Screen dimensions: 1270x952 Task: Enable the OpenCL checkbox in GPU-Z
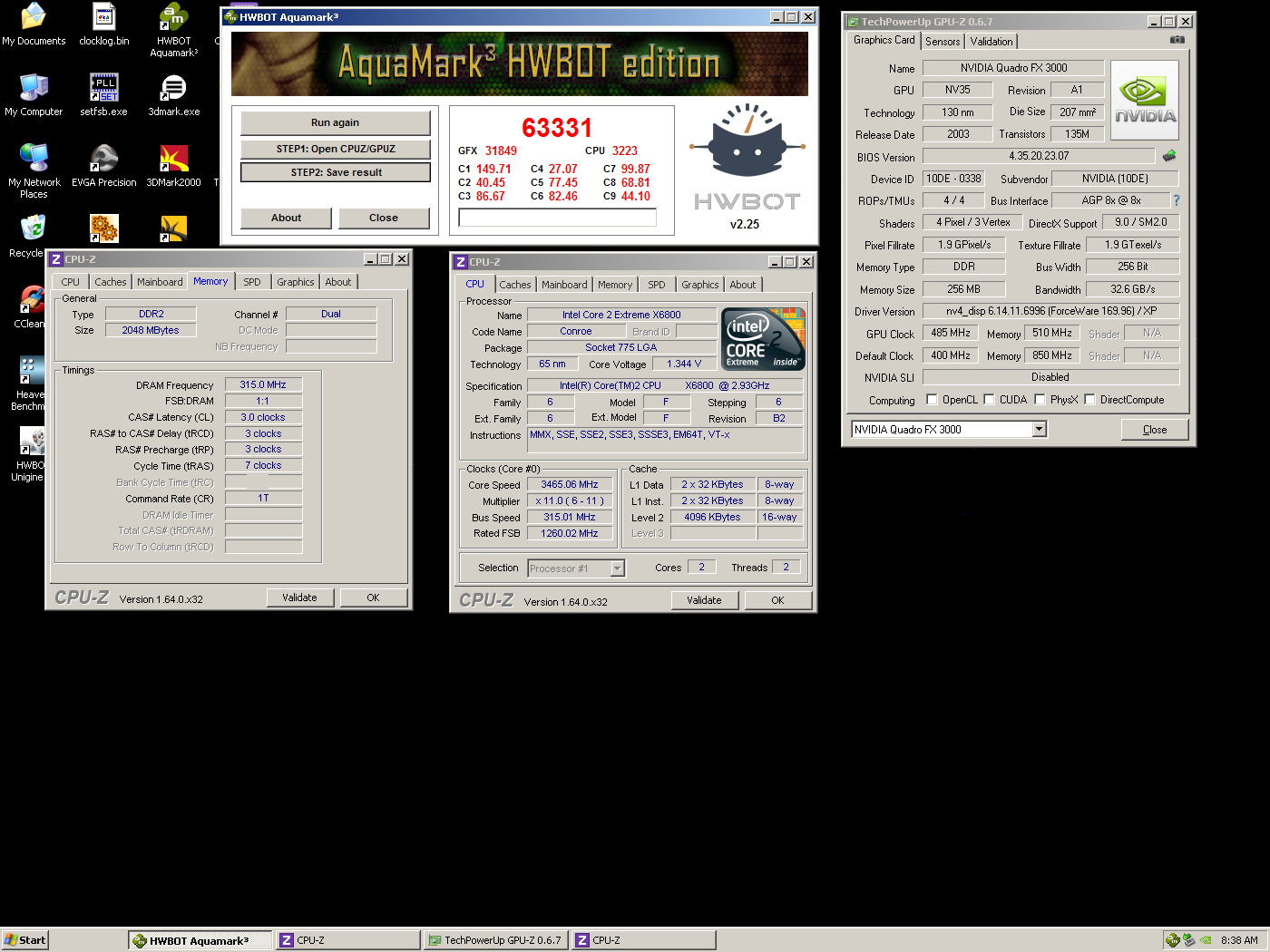[932, 399]
